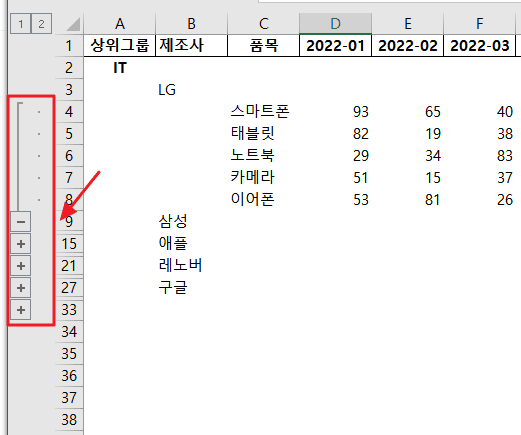Select the IT cell in column A
521x435 pixels.
(120, 68)
